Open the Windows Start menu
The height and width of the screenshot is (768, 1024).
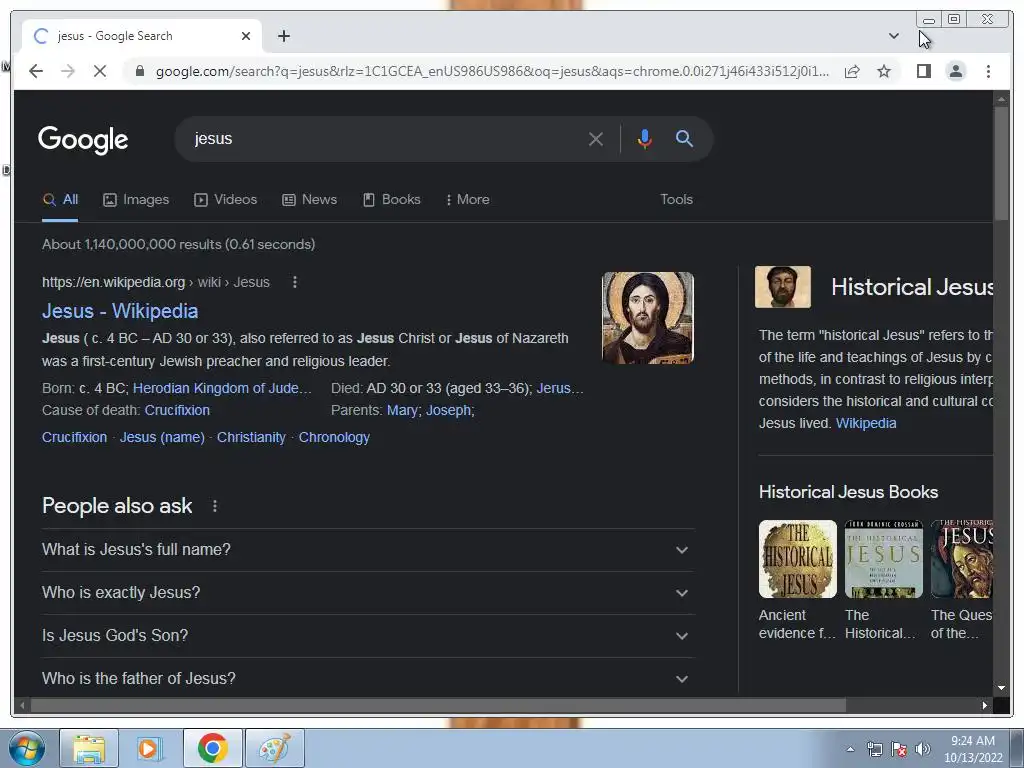point(27,748)
